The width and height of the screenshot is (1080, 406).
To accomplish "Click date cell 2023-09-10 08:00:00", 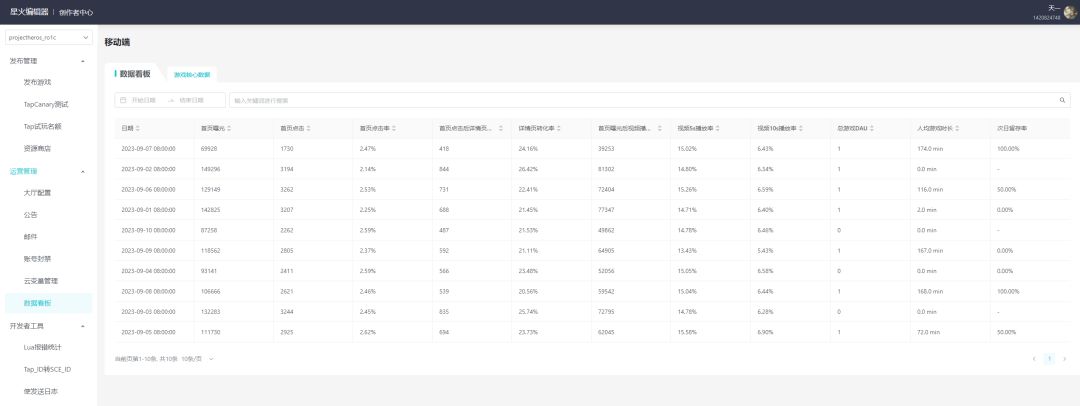I will pyautogui.click(x=148, y=230).
